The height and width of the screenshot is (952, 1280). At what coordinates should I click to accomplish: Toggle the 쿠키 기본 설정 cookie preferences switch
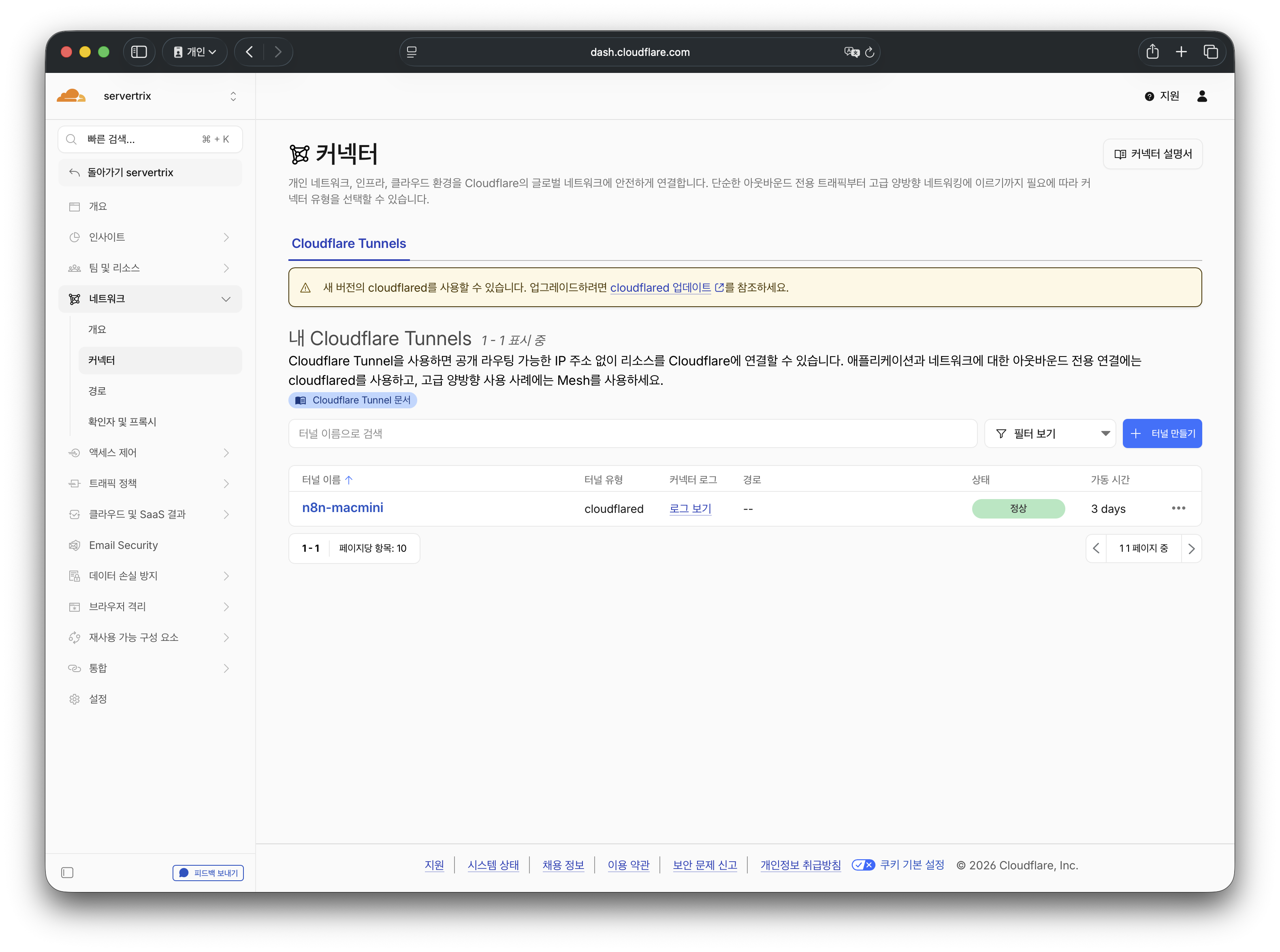point(863,865)
